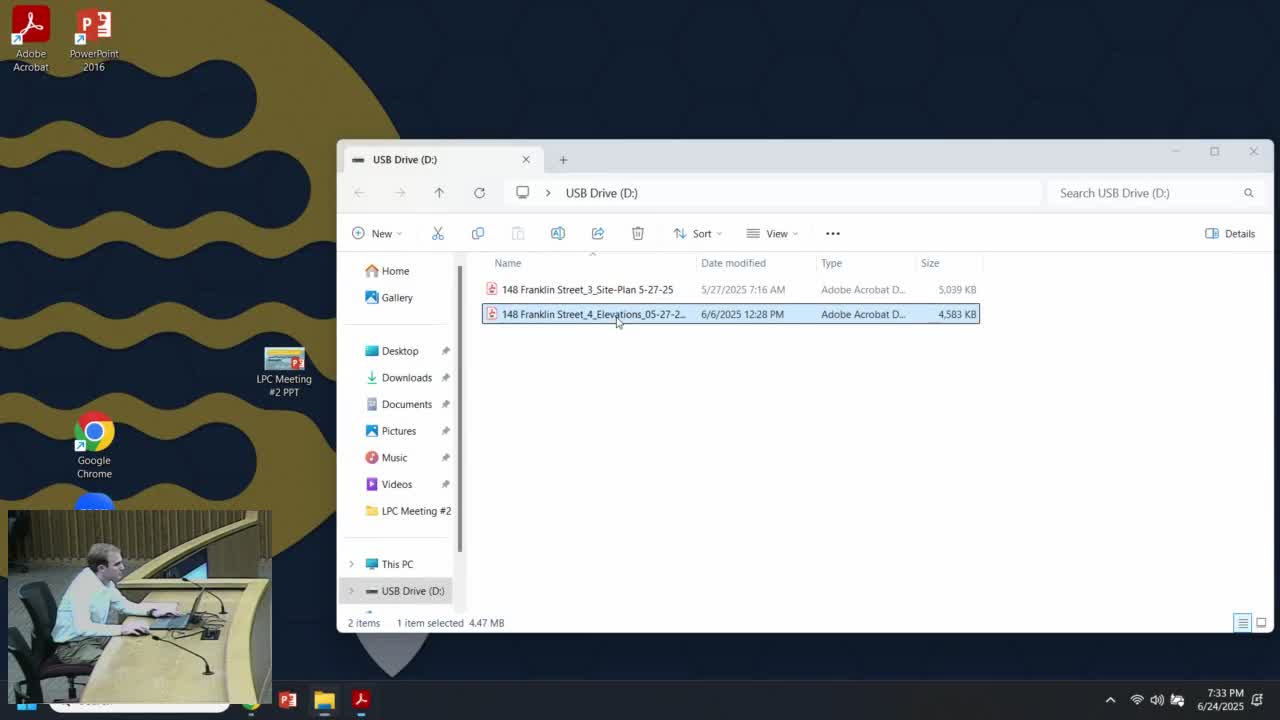Switch to large thumbnails view in status bar
The height and width of the screenshot is (720, 1280).
tap(1261, 623)
